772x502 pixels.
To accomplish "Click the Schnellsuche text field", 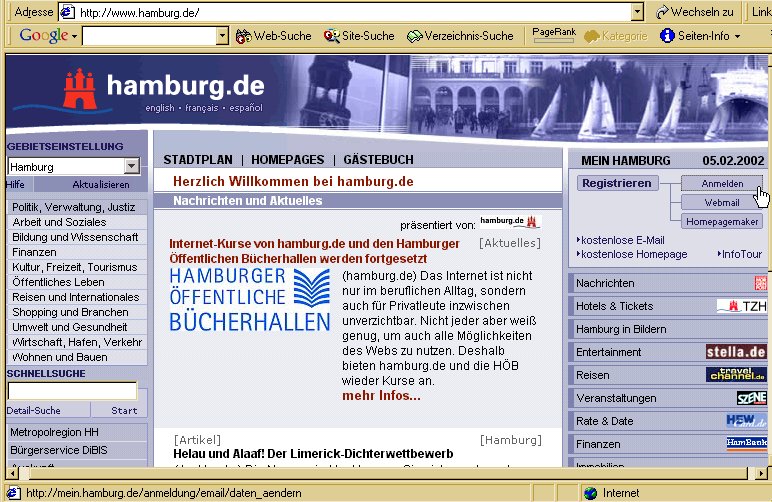I will pos(72,391).
